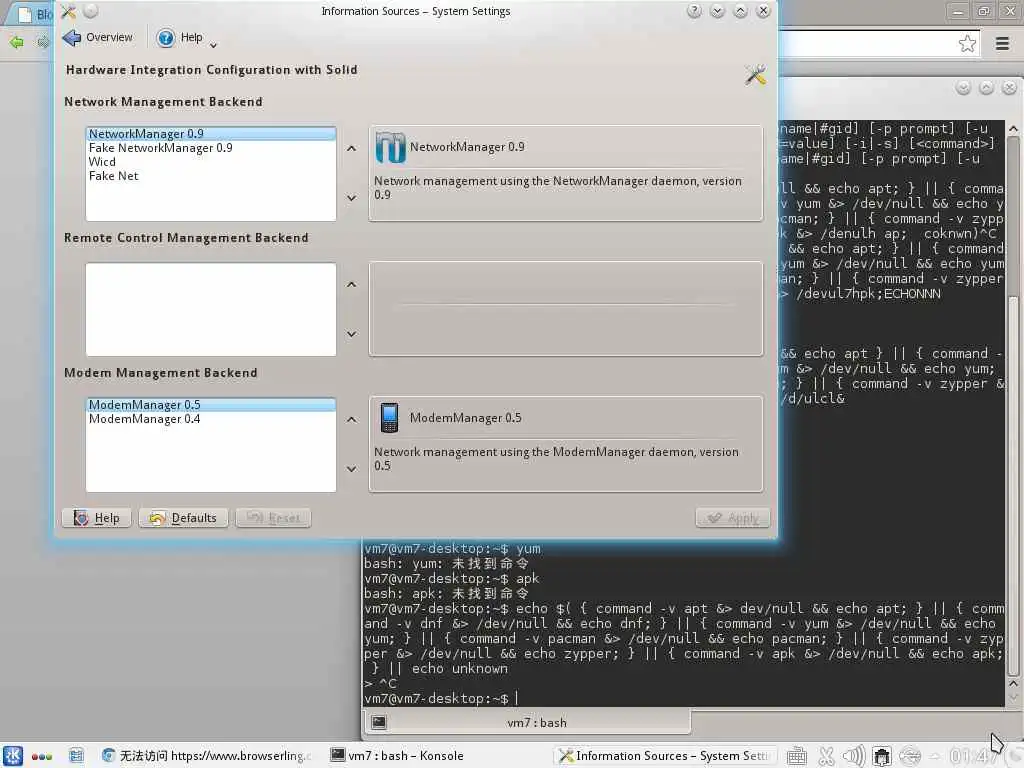The width and height of the screenshot is (1024, 768).
Task: Click the terminal icon on the Konsole tab bar
Action: pos(379,722)
